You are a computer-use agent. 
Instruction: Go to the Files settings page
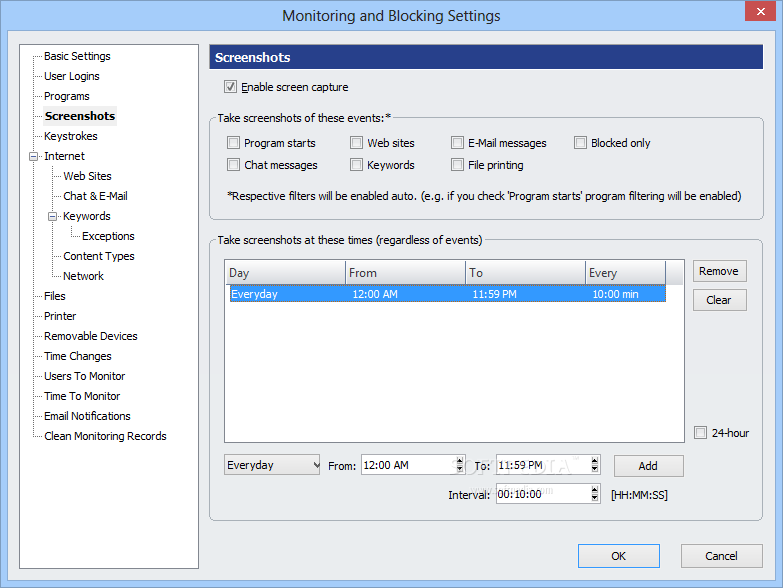pyautogui.click(x=54, y=296)
